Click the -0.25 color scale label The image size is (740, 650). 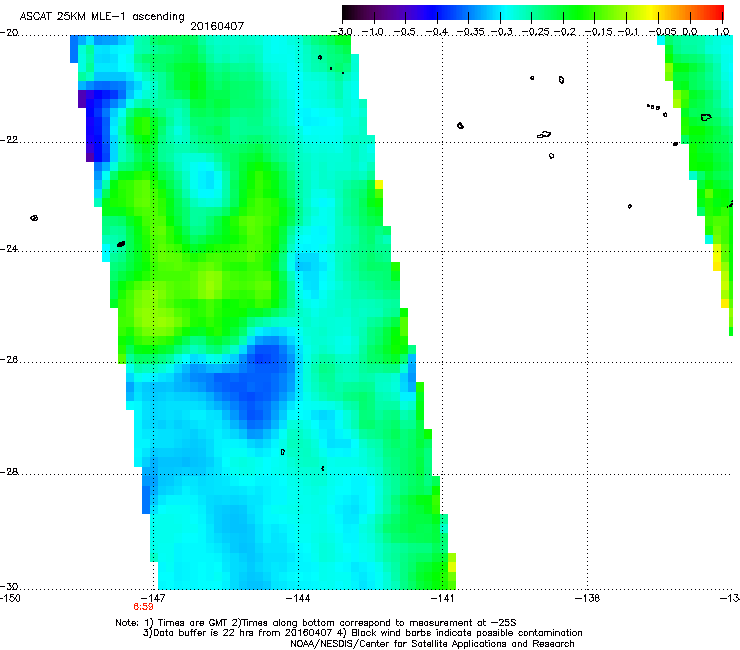pos(536,32)
